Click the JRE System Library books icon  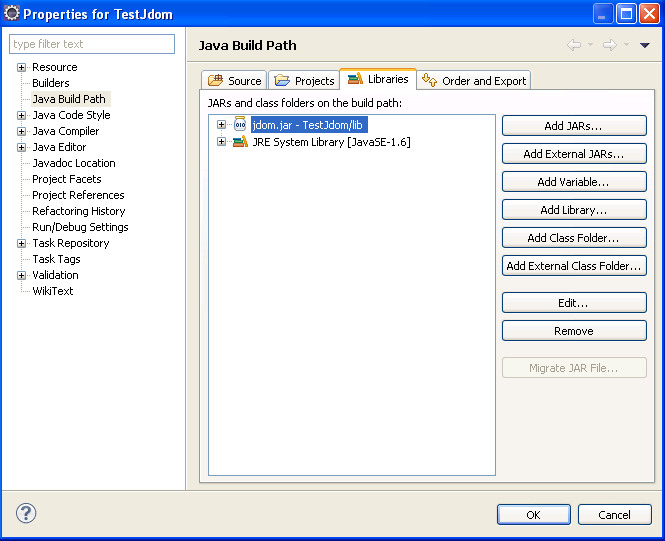coord(240,141)
